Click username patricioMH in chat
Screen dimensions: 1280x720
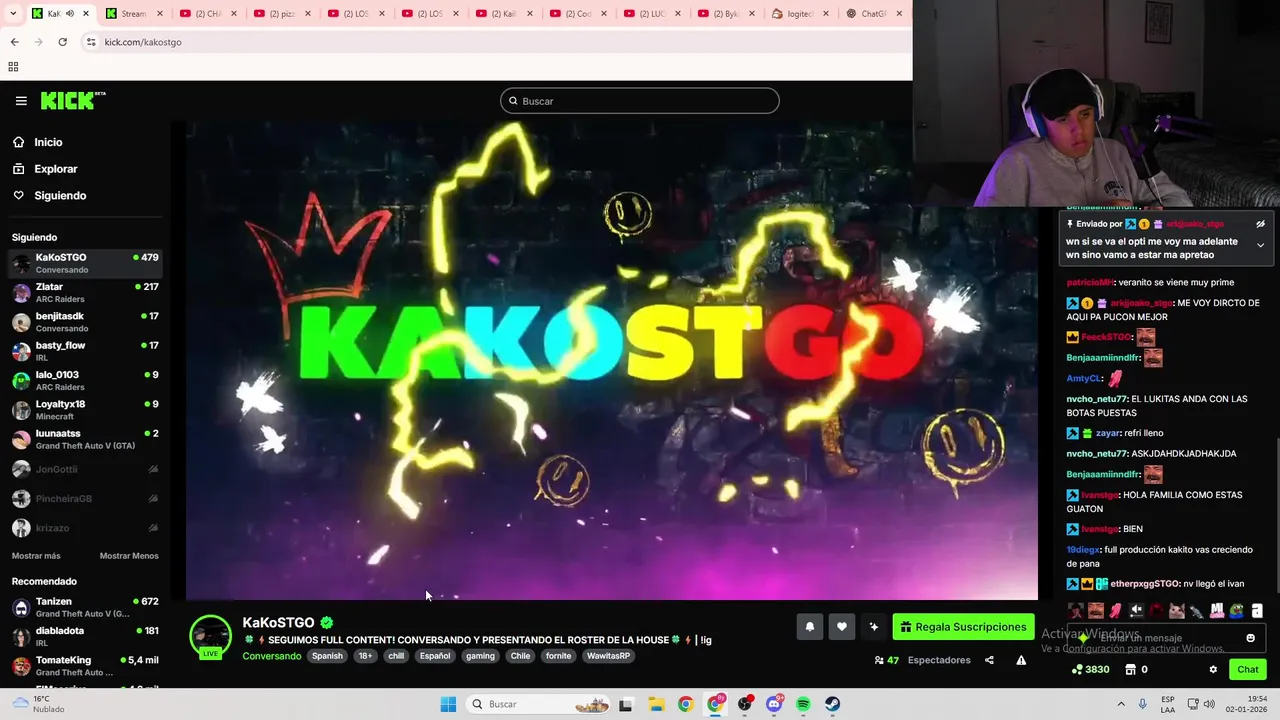(1090, 282)
